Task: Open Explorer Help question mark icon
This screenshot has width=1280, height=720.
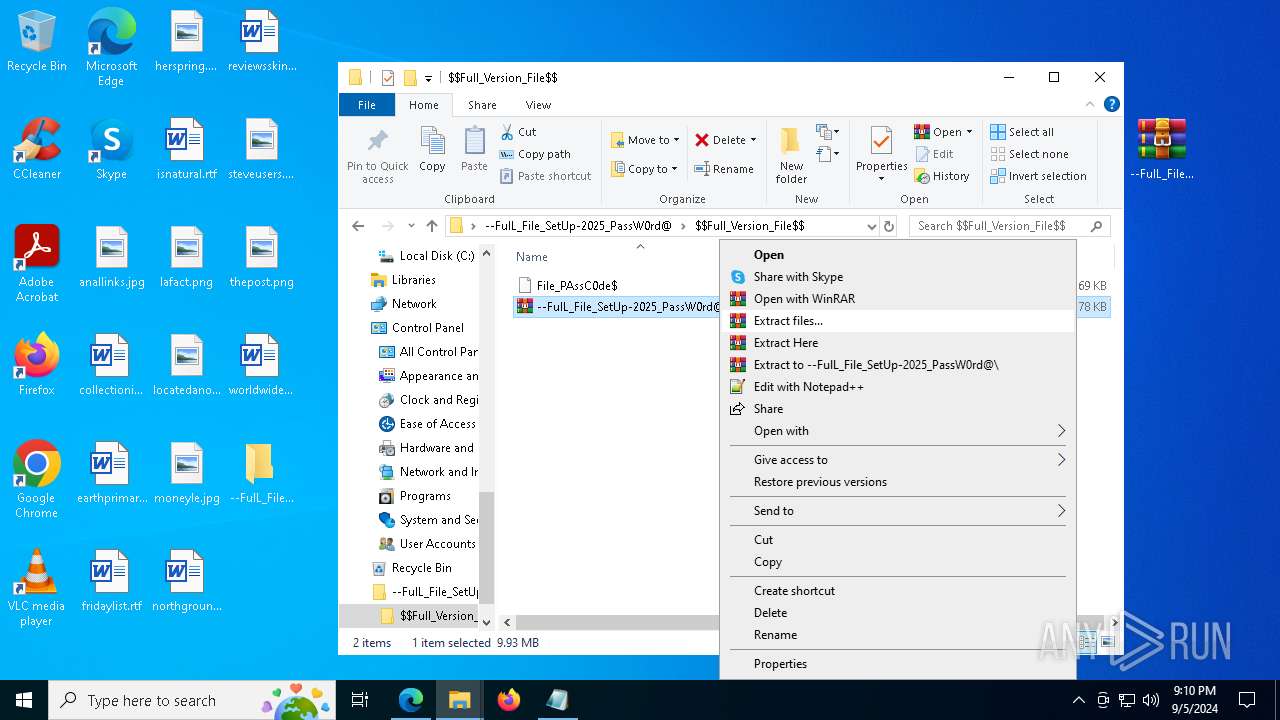Action: (x=1111, y=104)
